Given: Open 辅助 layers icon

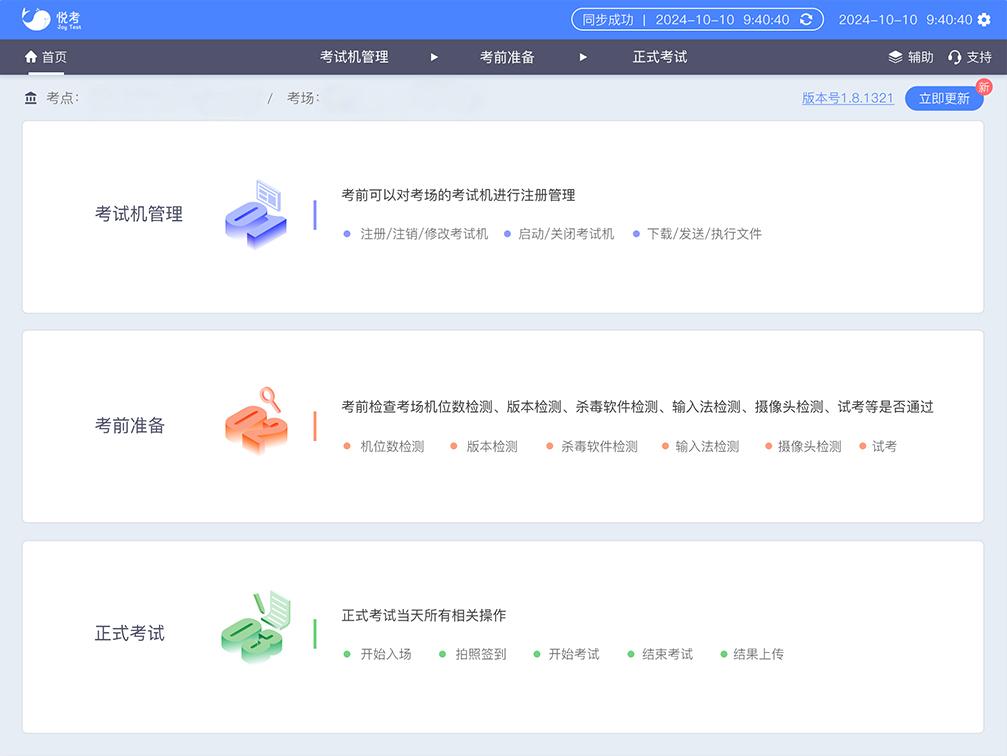Looking at the screenshot, I should point(895,57).
